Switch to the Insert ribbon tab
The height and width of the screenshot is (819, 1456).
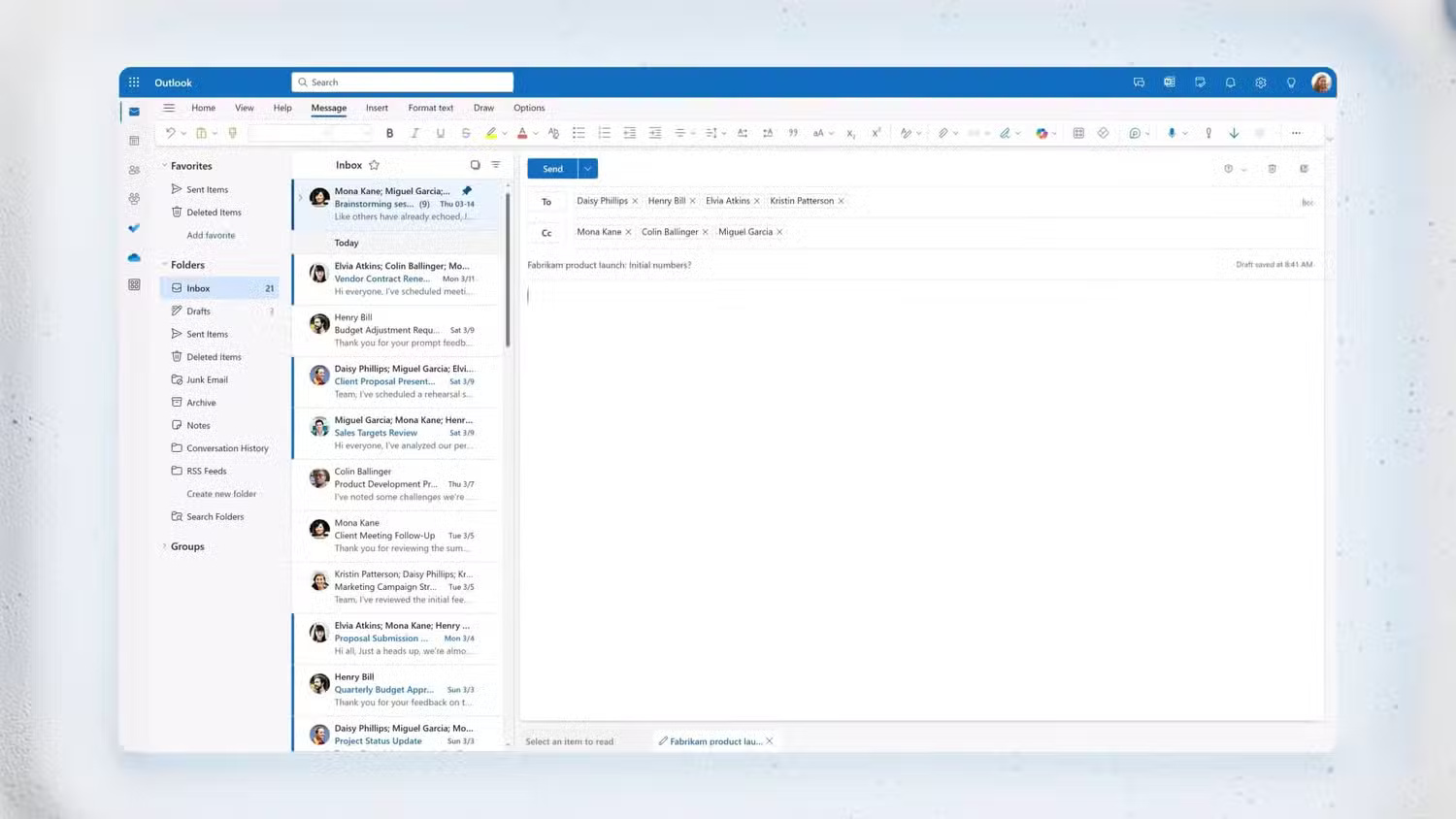pos(377,108)
